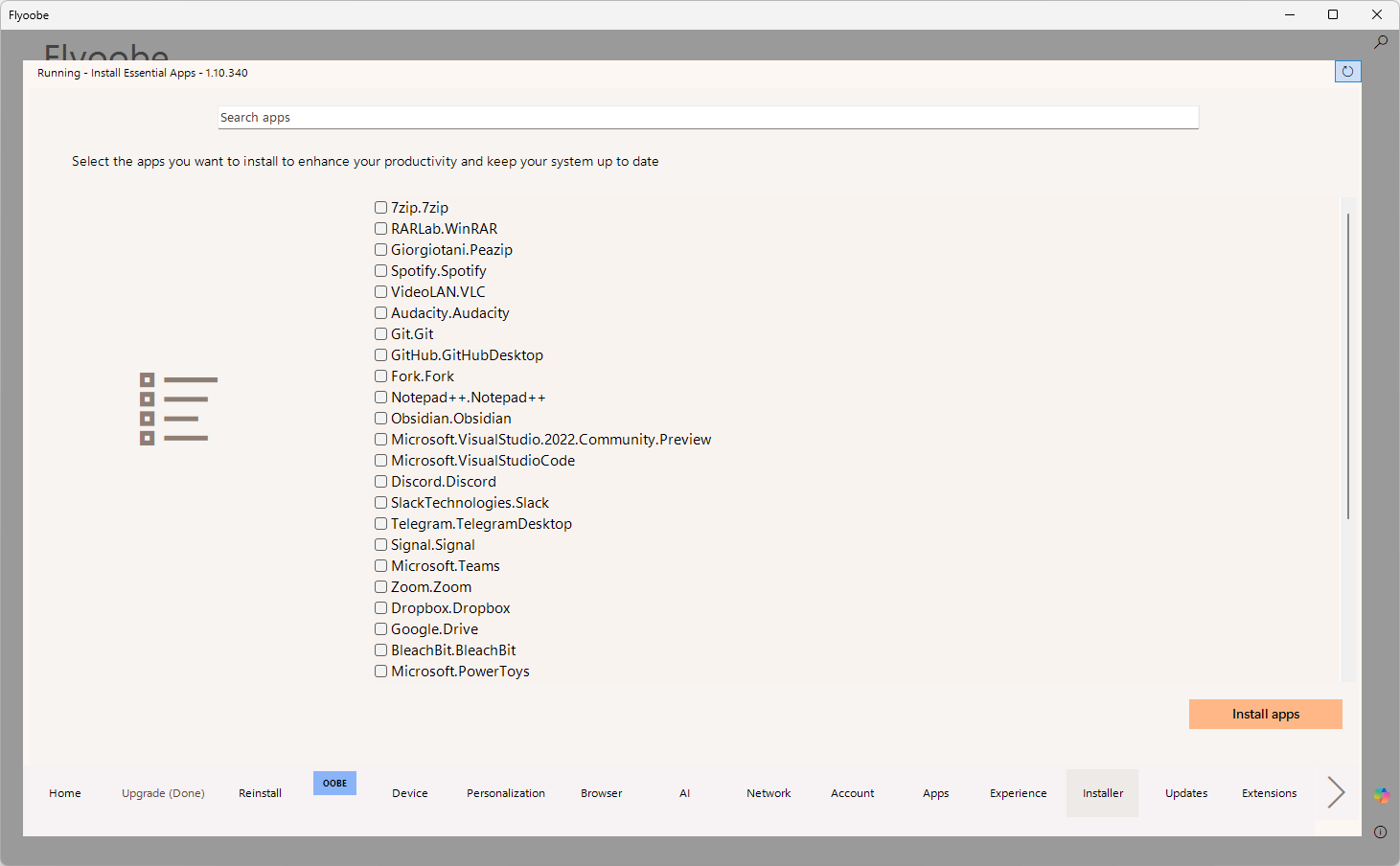1400x866 pixels.
Task: Tick the Fork.Fork checkbox
Action: tap(380, 376)
